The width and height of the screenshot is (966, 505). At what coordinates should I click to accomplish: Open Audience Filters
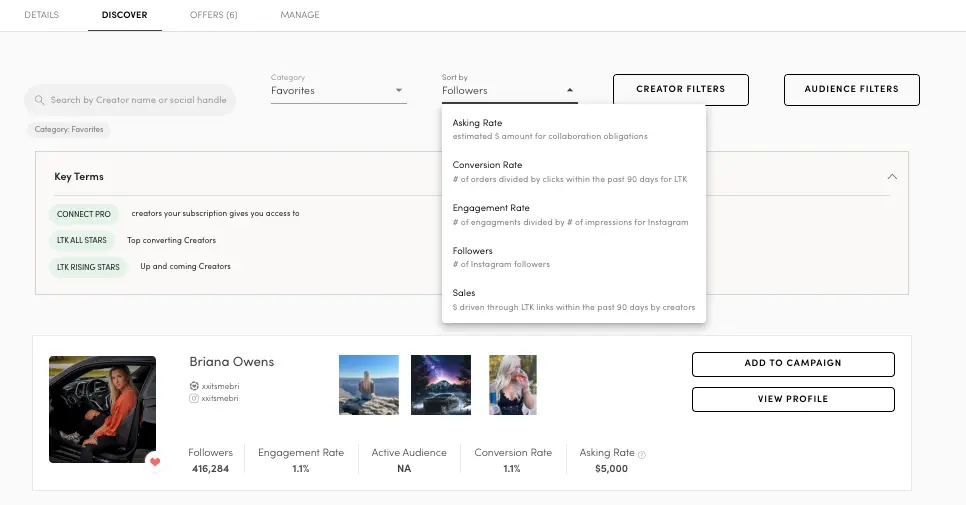851,89
